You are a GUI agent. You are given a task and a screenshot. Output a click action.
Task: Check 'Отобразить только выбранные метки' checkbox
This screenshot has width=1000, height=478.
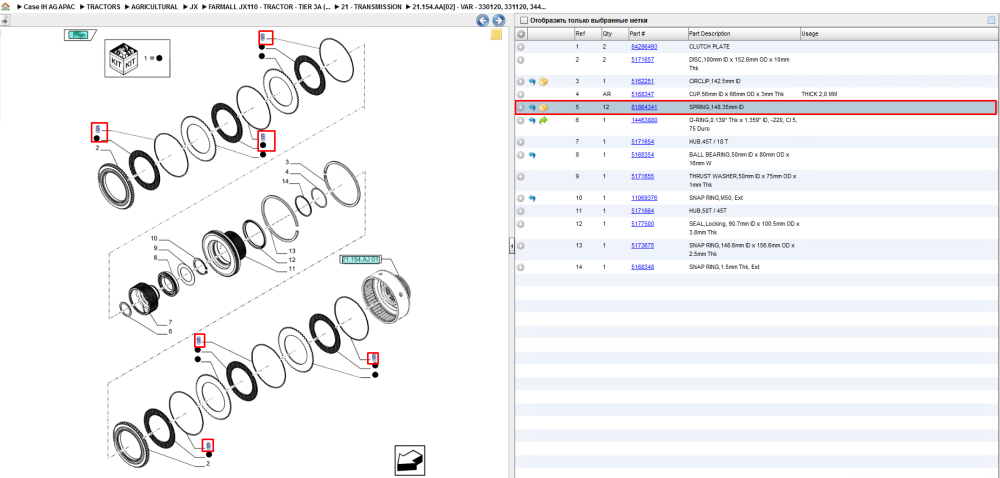pyautogui.click(x=524, y=20)
